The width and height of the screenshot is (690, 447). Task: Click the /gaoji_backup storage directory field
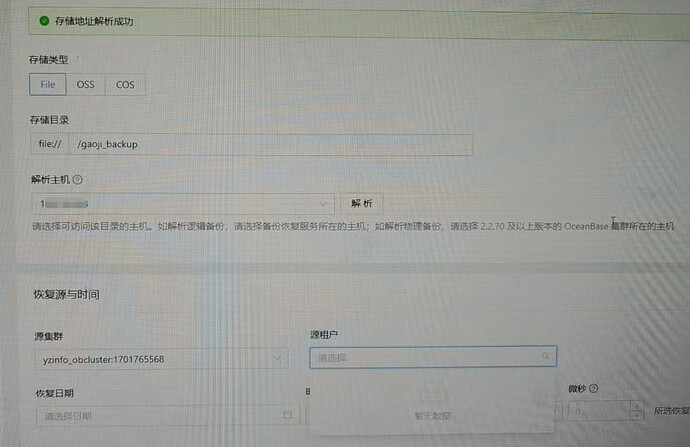(x=271, y=144)
